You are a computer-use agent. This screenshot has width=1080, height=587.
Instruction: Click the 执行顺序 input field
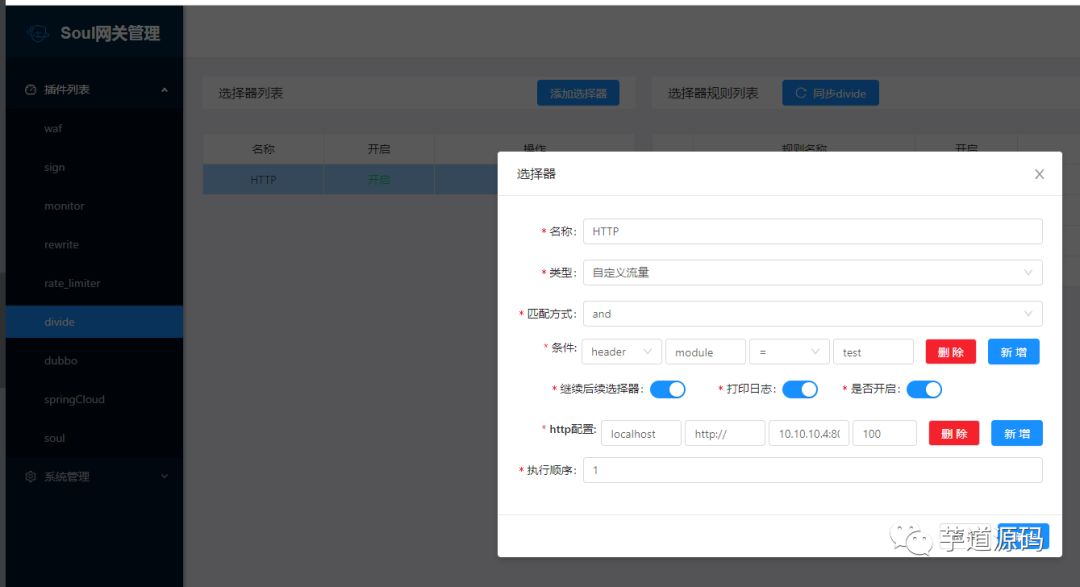point(812,470)
